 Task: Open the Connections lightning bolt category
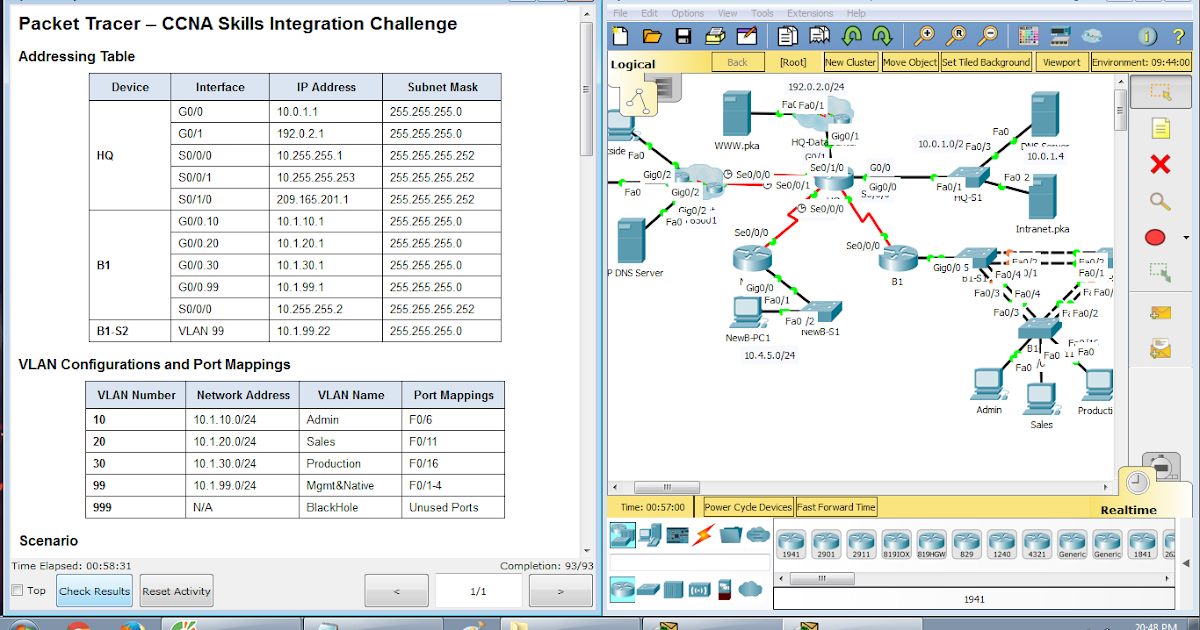point(702,536)
